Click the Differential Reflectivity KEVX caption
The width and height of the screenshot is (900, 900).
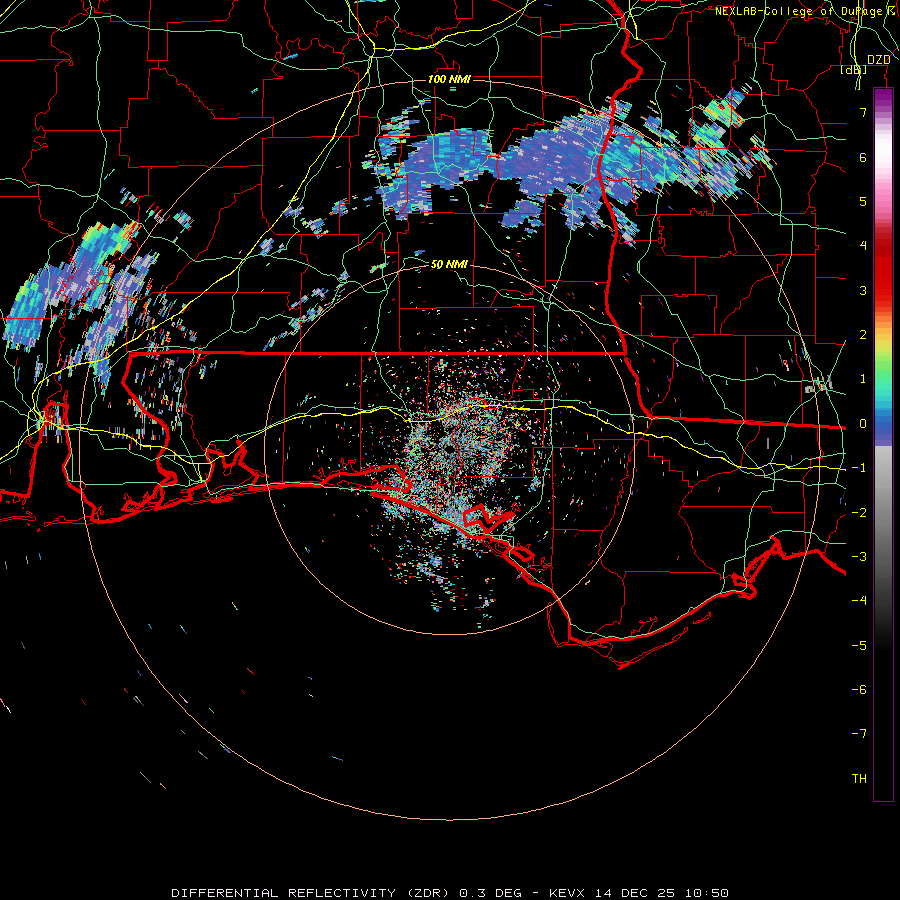pos(450,893)
